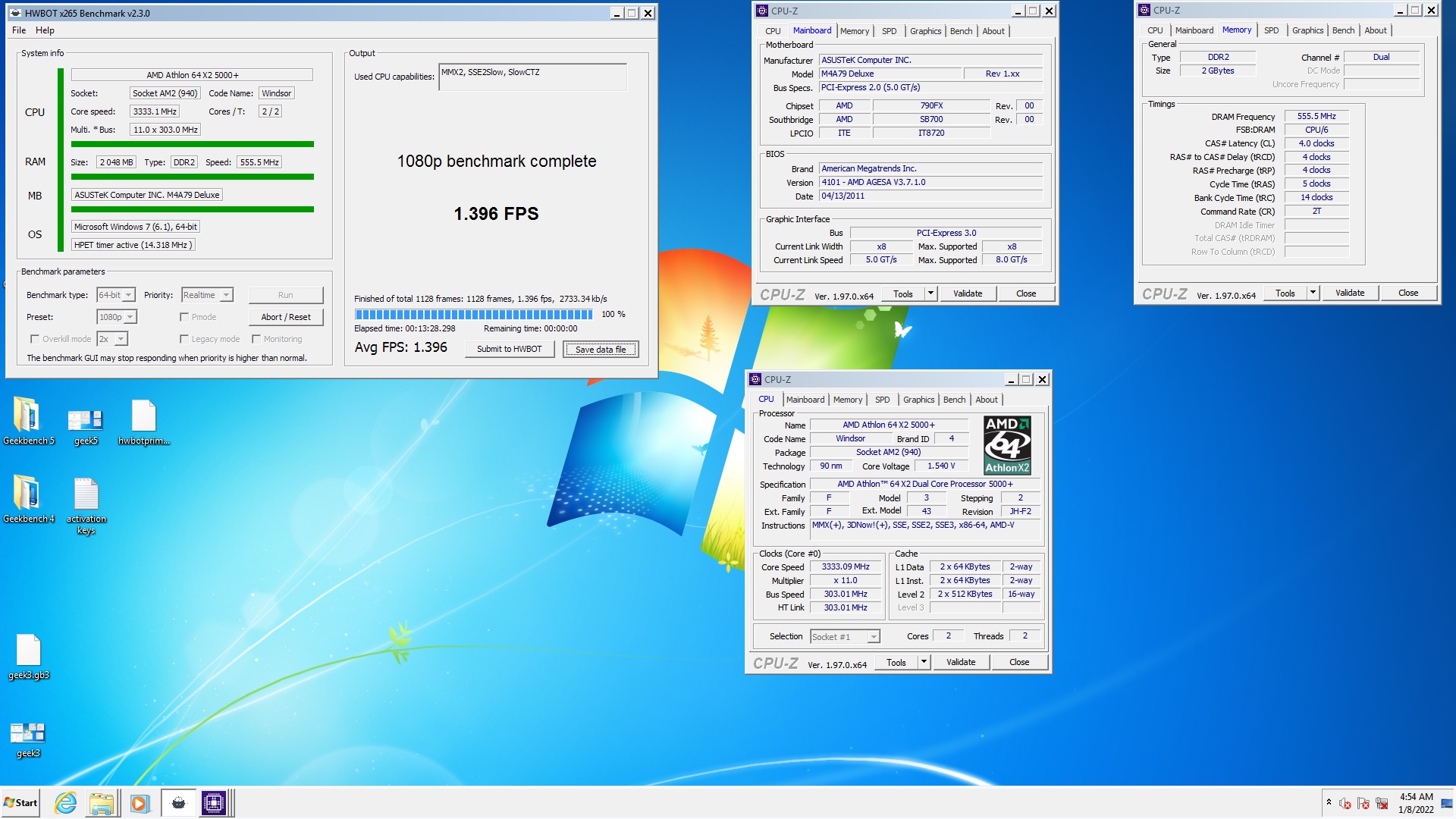Viewport: 1456px width, 819px height.
Task: Switch to CPU-Z taskbar icon
Action: pyautogui.click(x=215, y=803)
